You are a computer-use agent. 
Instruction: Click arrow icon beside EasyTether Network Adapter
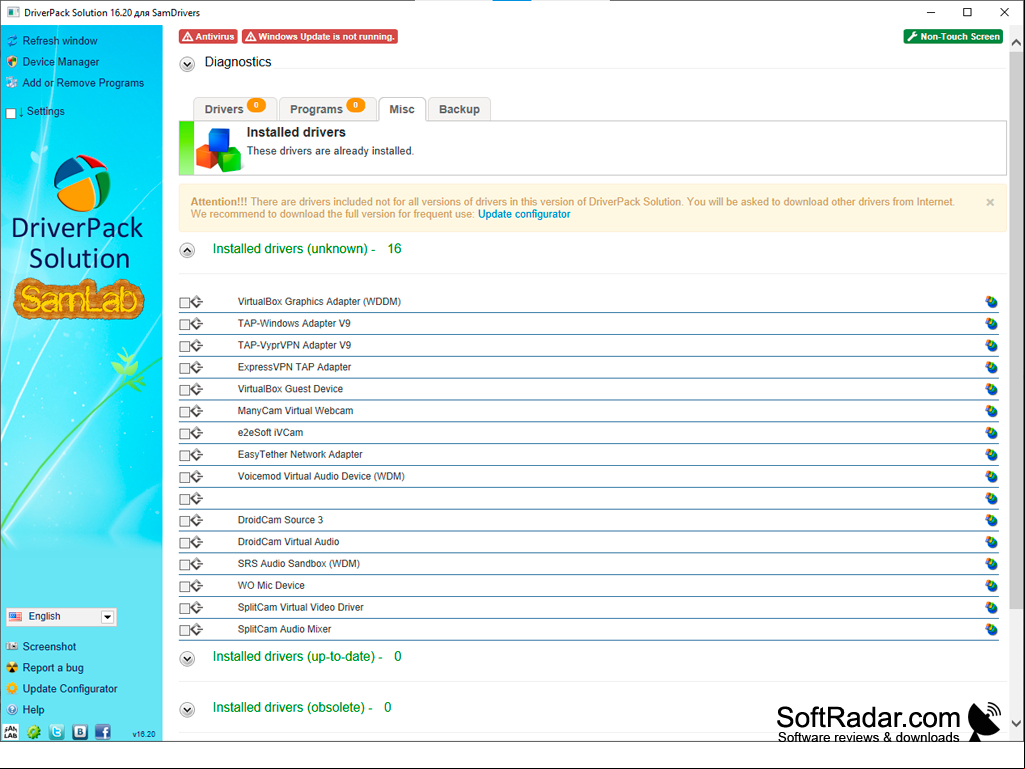(x=197, y=454)
